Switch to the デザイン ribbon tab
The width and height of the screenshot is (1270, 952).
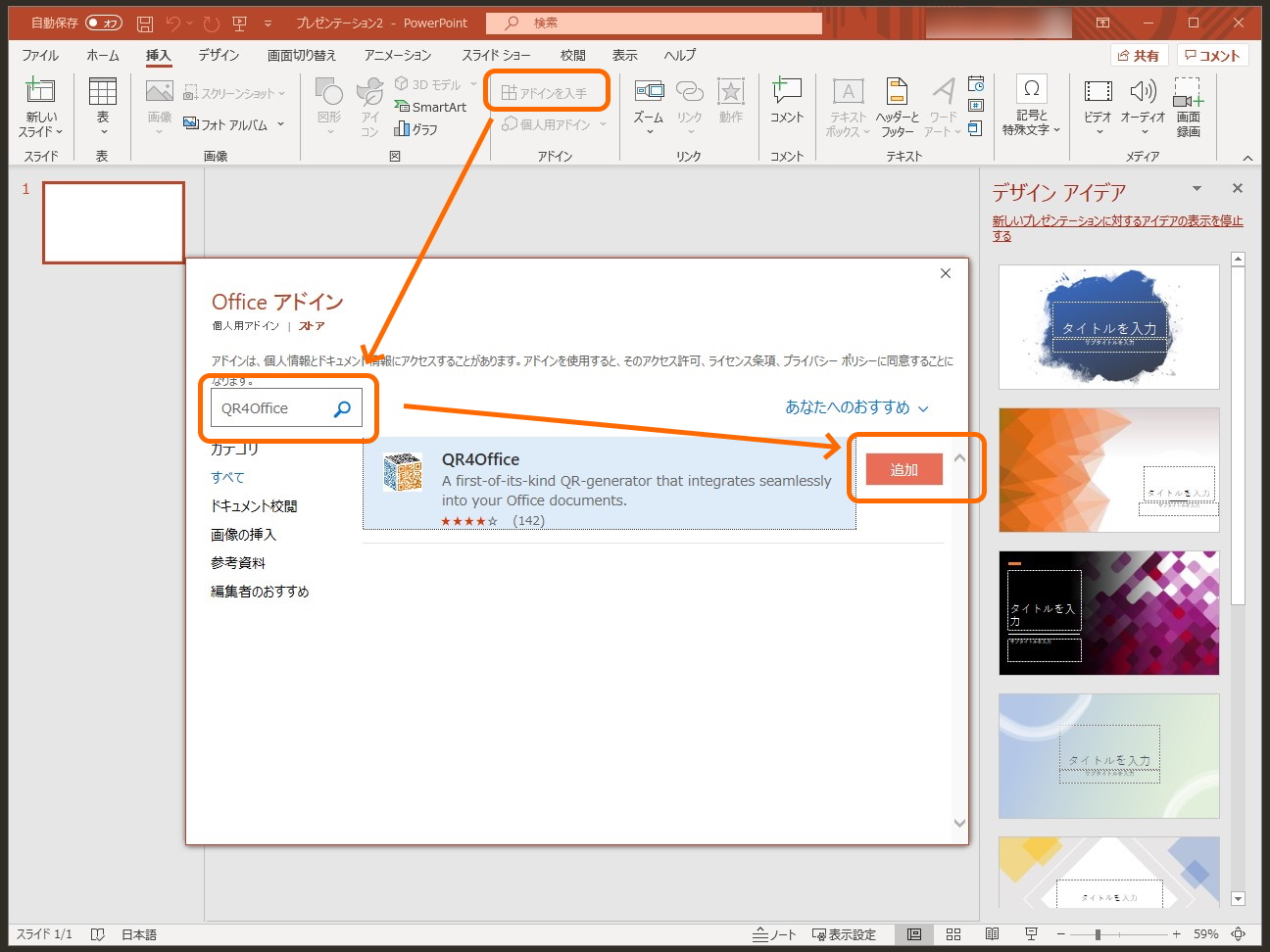coord(217,55)
